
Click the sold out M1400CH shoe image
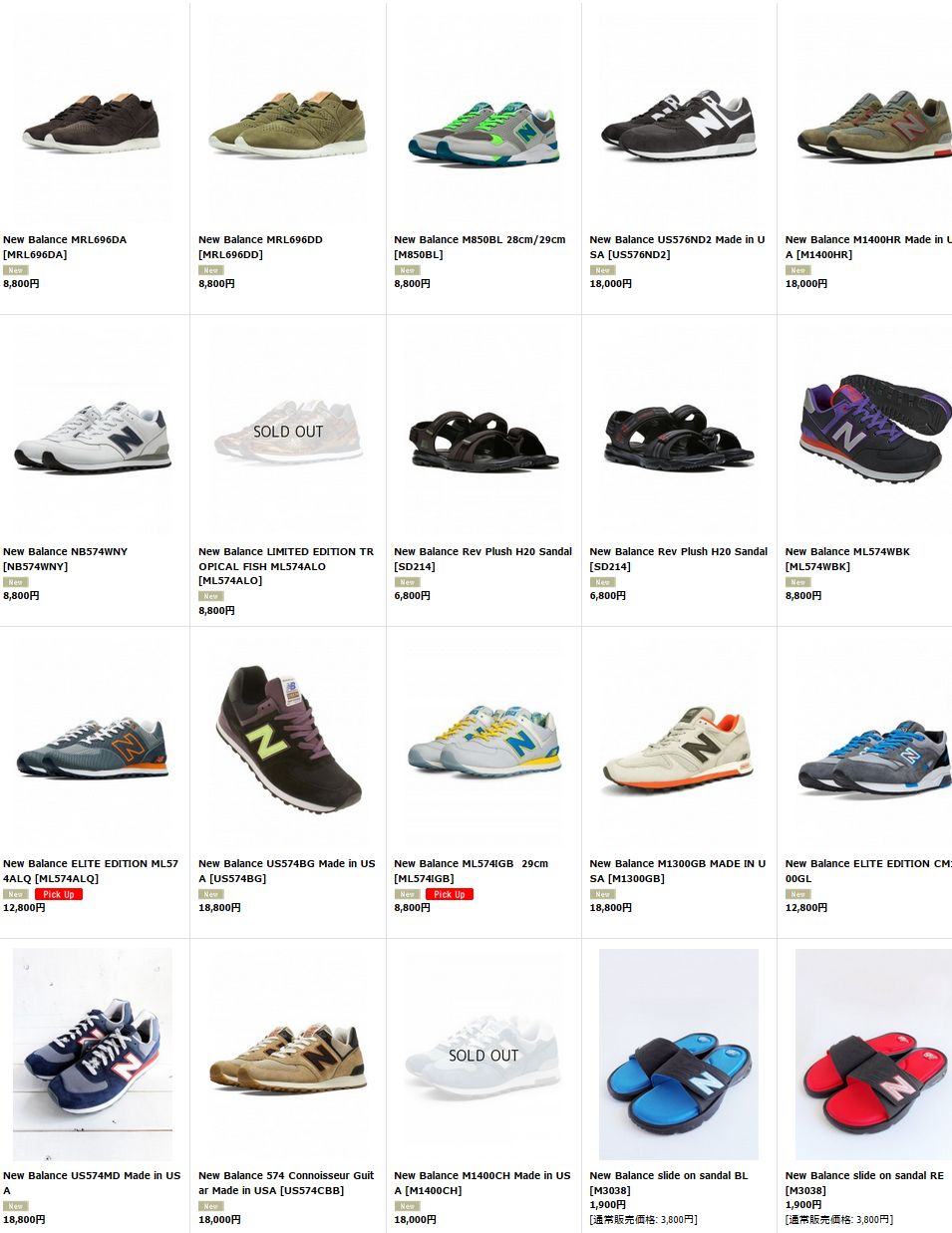482,1055
